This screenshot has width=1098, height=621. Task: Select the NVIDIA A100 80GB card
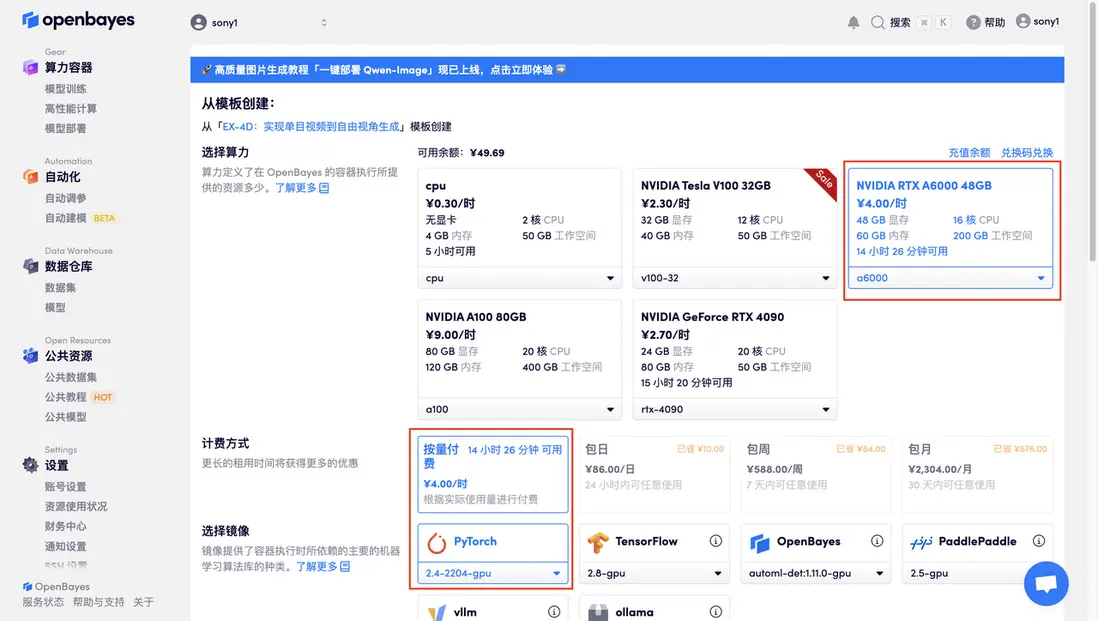click(520, 358)
